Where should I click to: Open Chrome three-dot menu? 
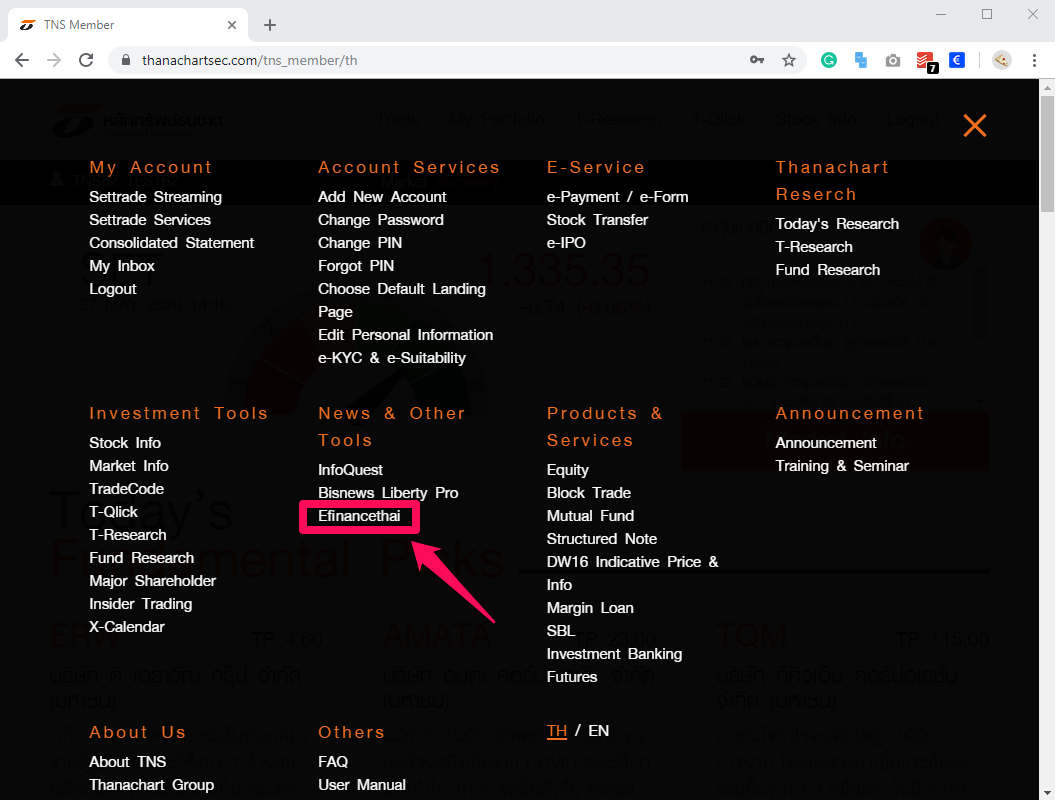coord(1034,61)
